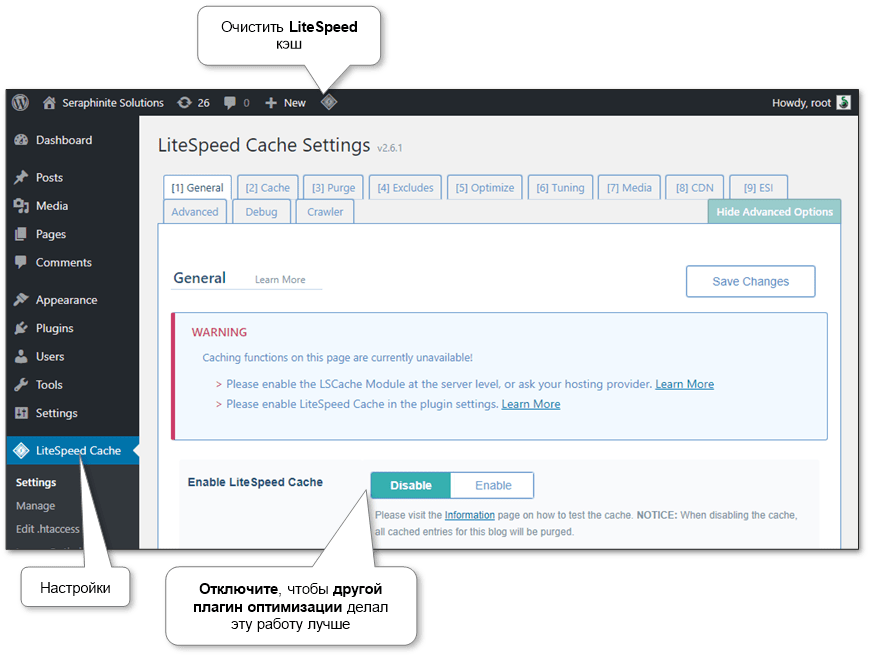The height and width of the screenshot is (657, 871).
Task: Open Media in the sidebar menu
Action: pos(52,206)
